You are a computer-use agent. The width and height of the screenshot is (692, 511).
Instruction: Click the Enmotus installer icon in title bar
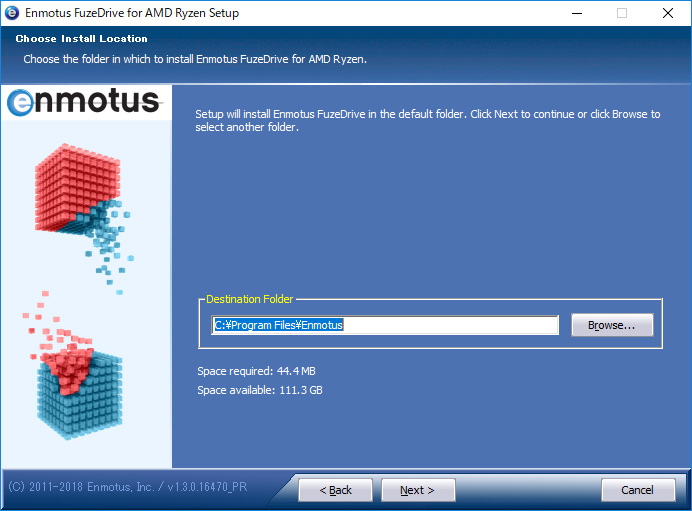pyautogui.click(x=13, y=14)
